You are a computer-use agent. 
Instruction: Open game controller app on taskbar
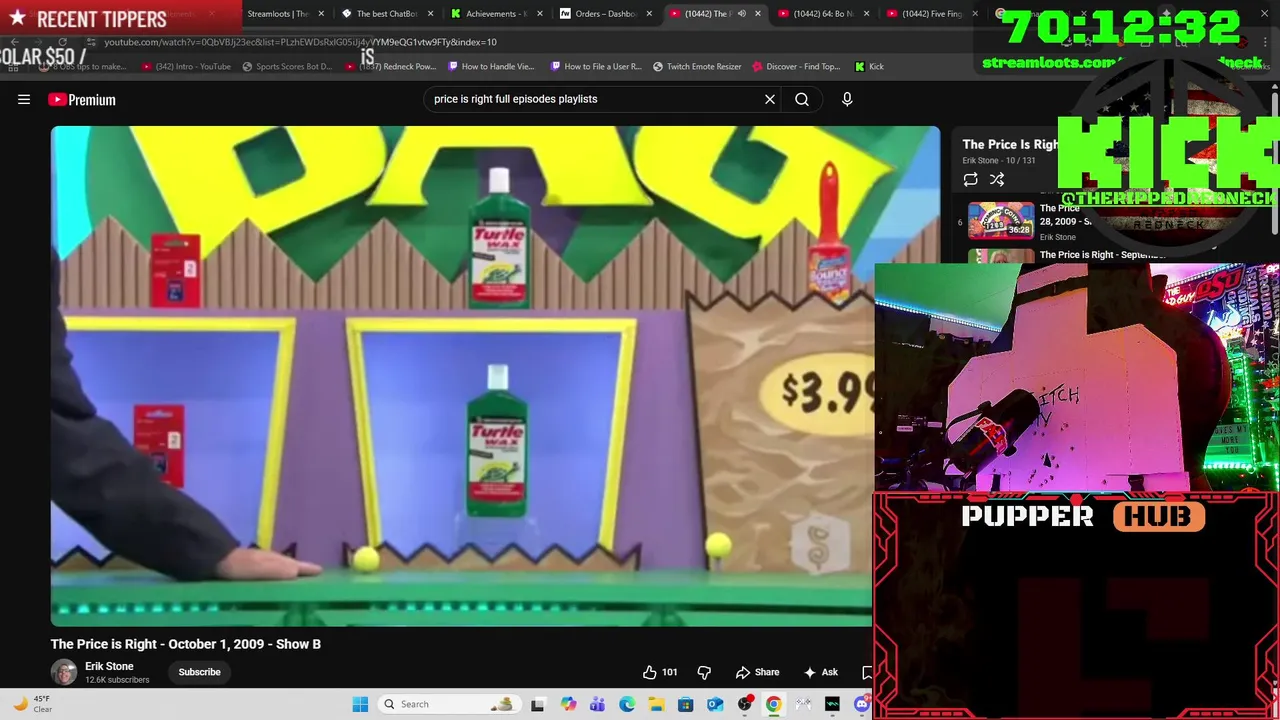(803, 704)
